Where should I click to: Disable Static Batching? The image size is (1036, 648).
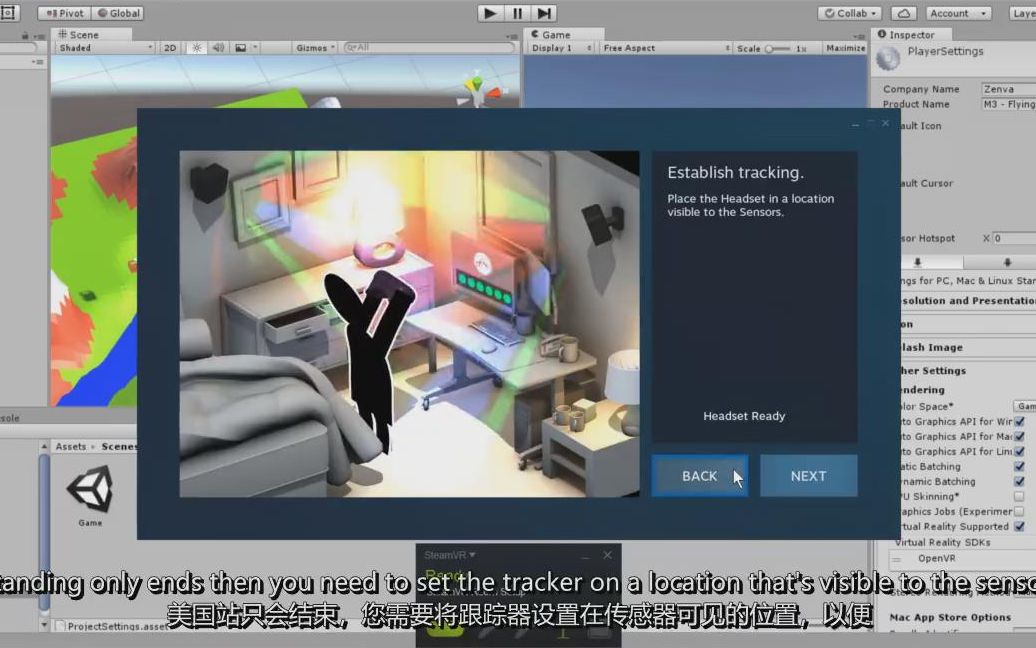(x=1020, y=466)
